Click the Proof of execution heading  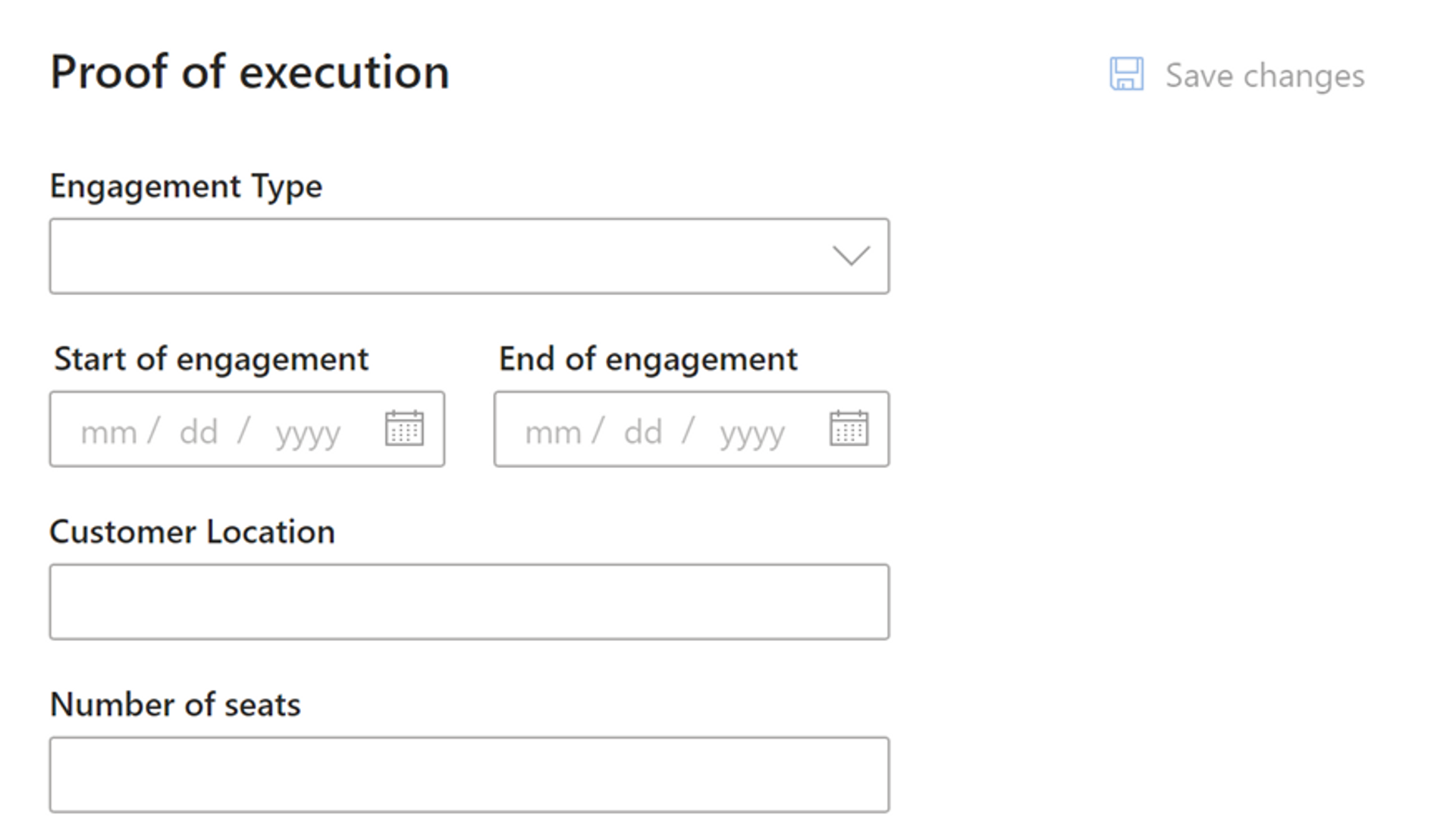249,73
